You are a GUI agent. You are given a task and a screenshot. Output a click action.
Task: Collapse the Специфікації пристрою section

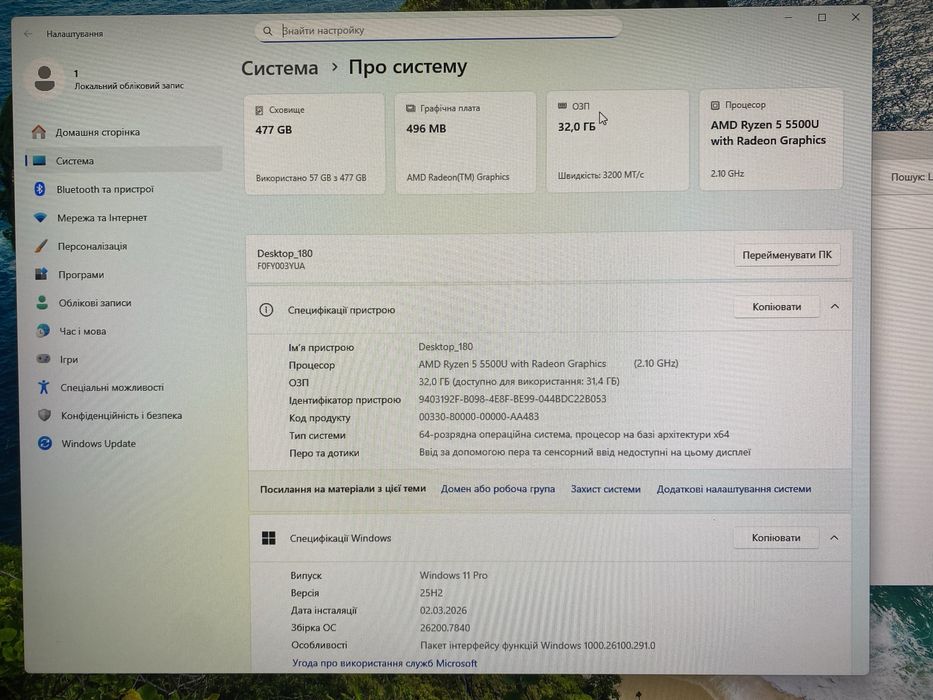click(835, 307)
